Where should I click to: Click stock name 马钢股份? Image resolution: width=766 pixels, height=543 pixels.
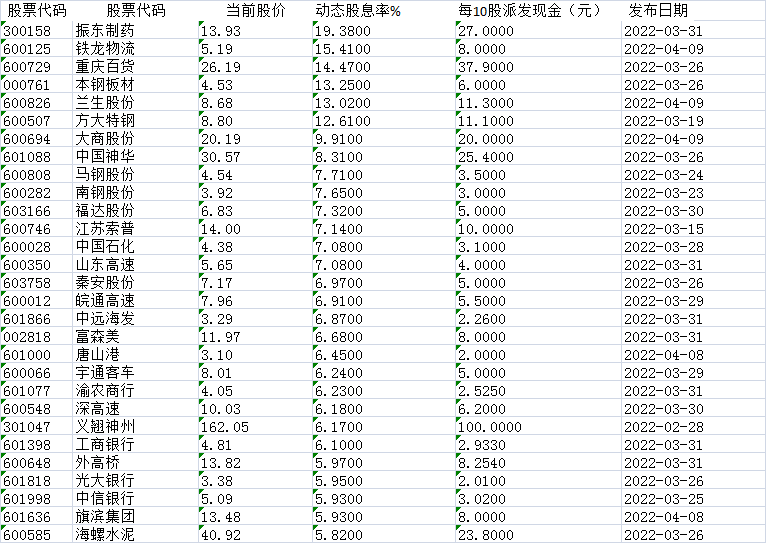click(105, 175)
